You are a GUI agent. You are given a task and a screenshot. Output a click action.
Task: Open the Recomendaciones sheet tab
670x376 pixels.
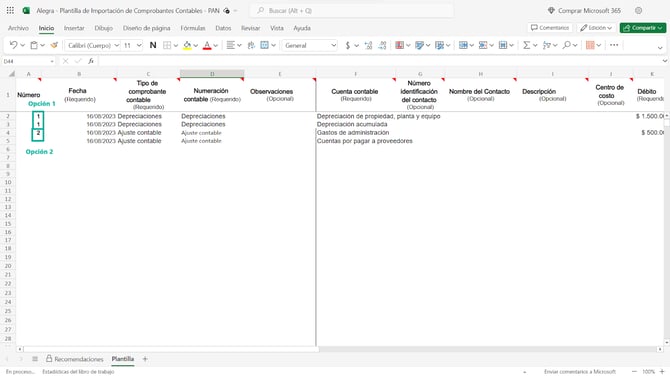tap(75, 359)
